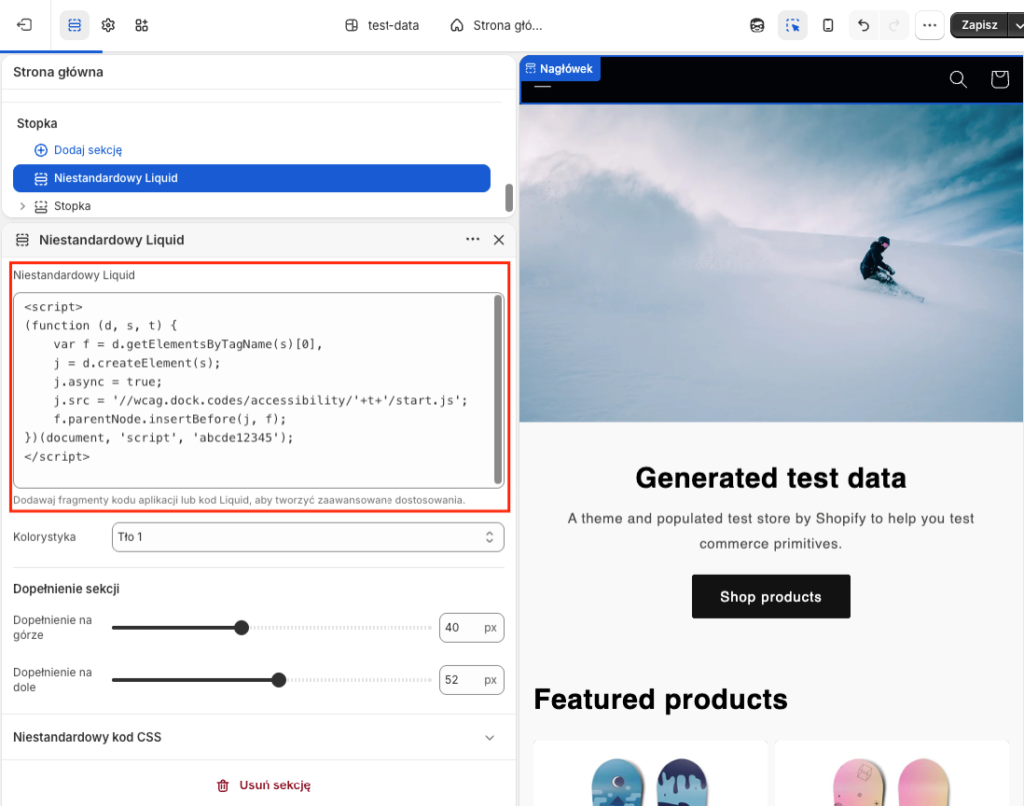Open the Kolorystyka Tło 1 dropdown

pos(308,537)
